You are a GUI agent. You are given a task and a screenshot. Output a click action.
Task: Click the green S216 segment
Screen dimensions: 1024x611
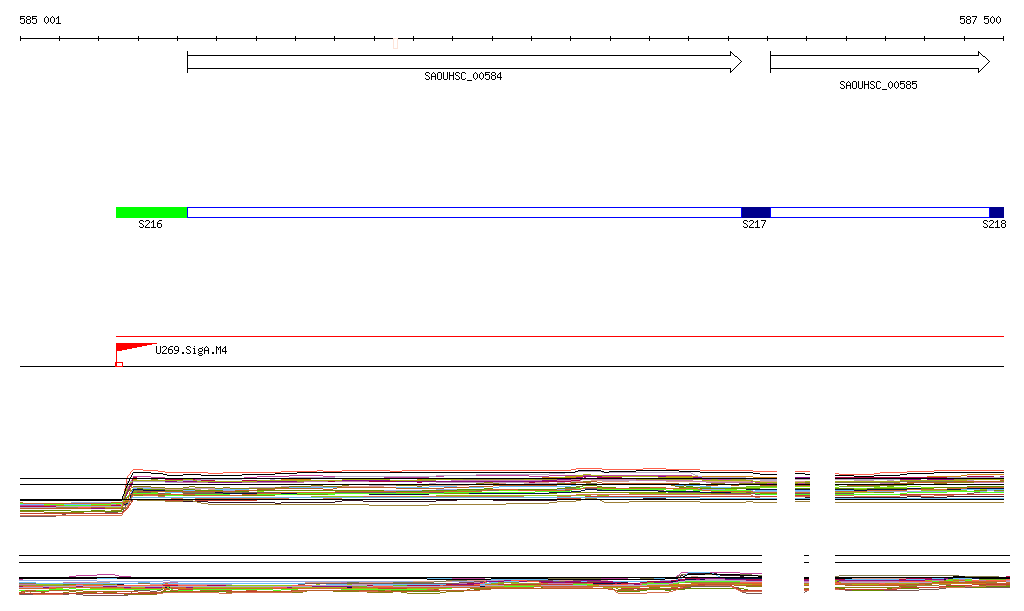tap(151, 212)
